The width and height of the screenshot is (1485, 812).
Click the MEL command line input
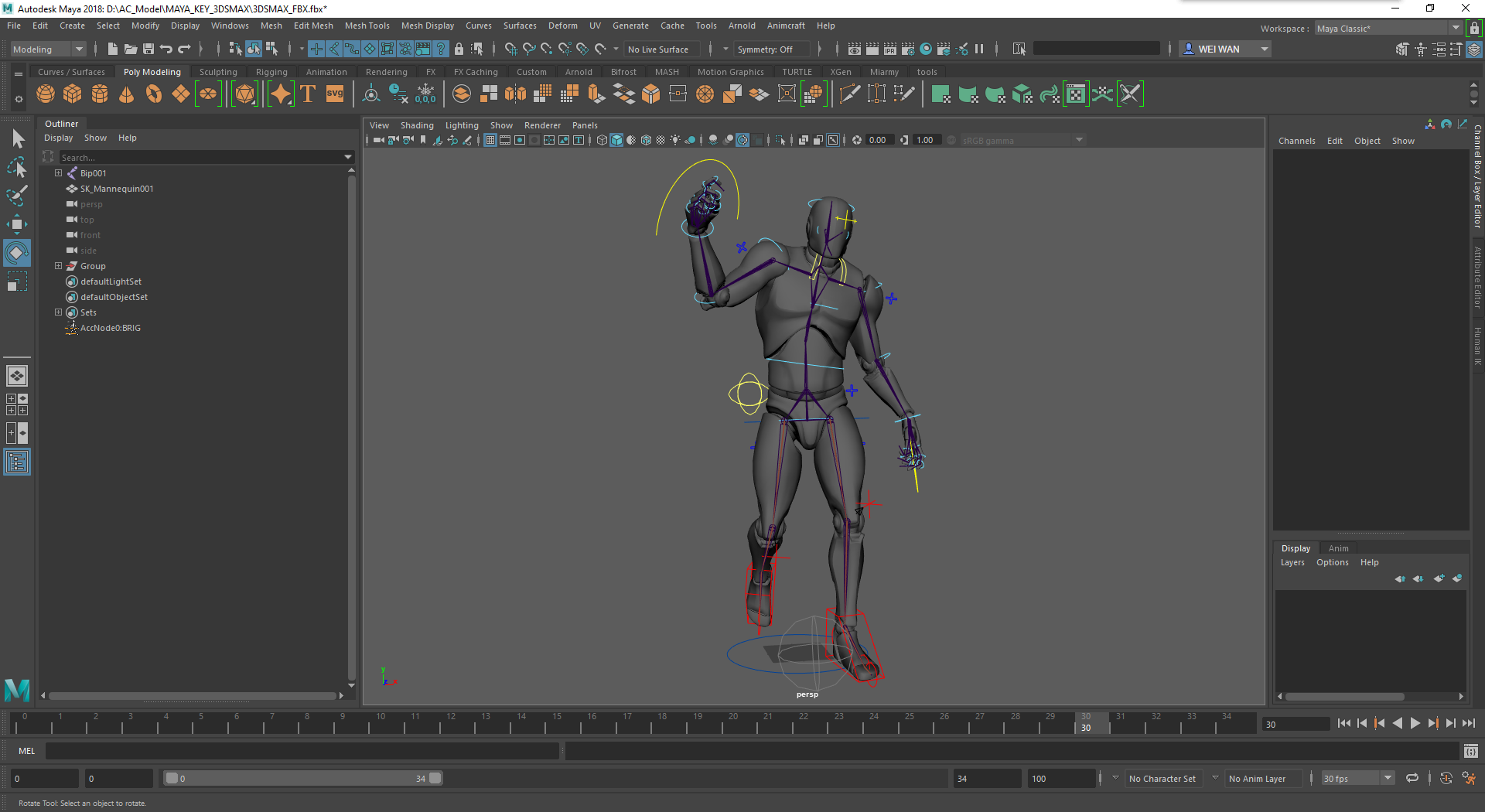[x=302, y=751]
